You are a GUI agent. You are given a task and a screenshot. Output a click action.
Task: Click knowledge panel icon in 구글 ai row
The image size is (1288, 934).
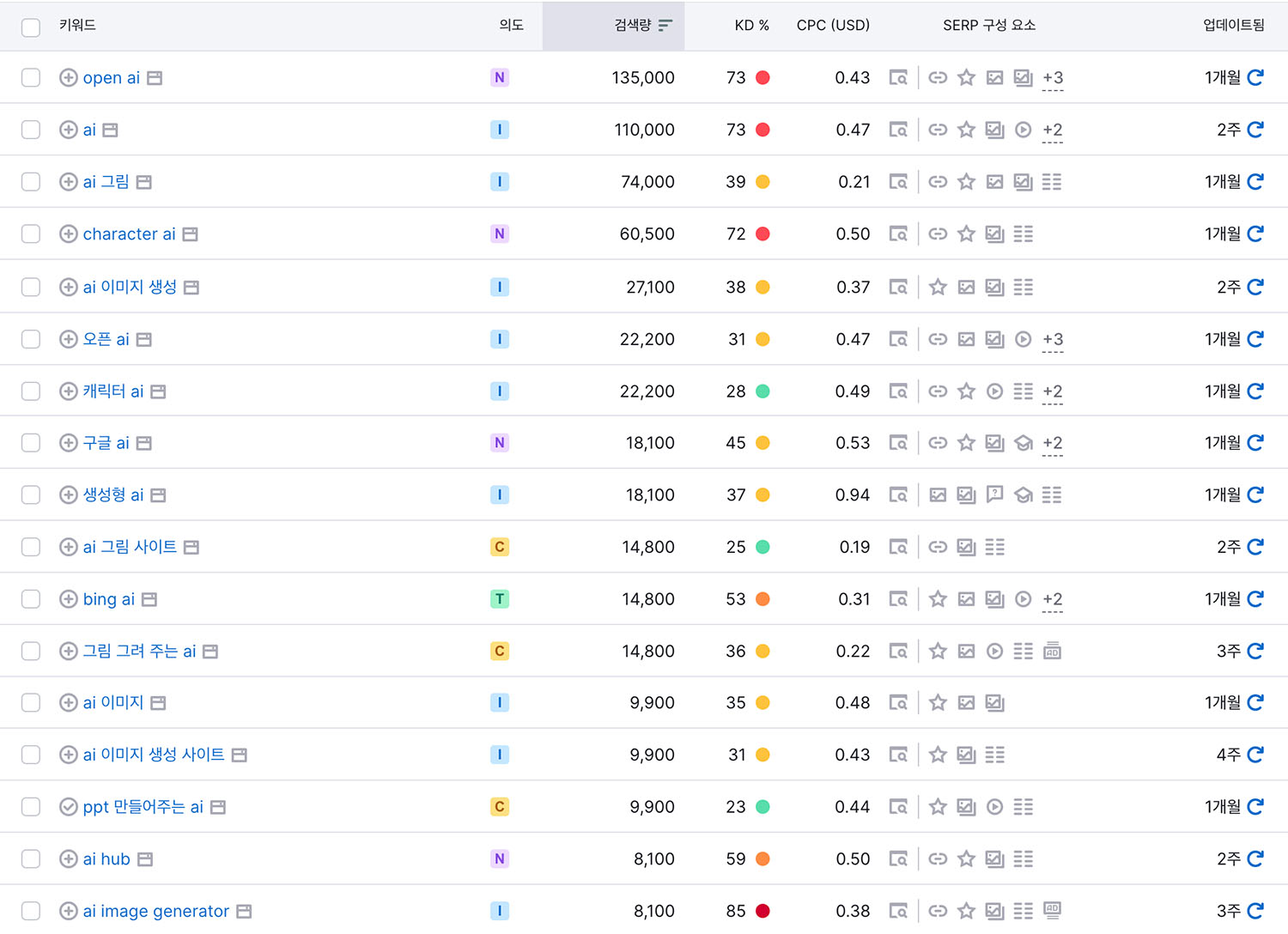(1024, 443)
